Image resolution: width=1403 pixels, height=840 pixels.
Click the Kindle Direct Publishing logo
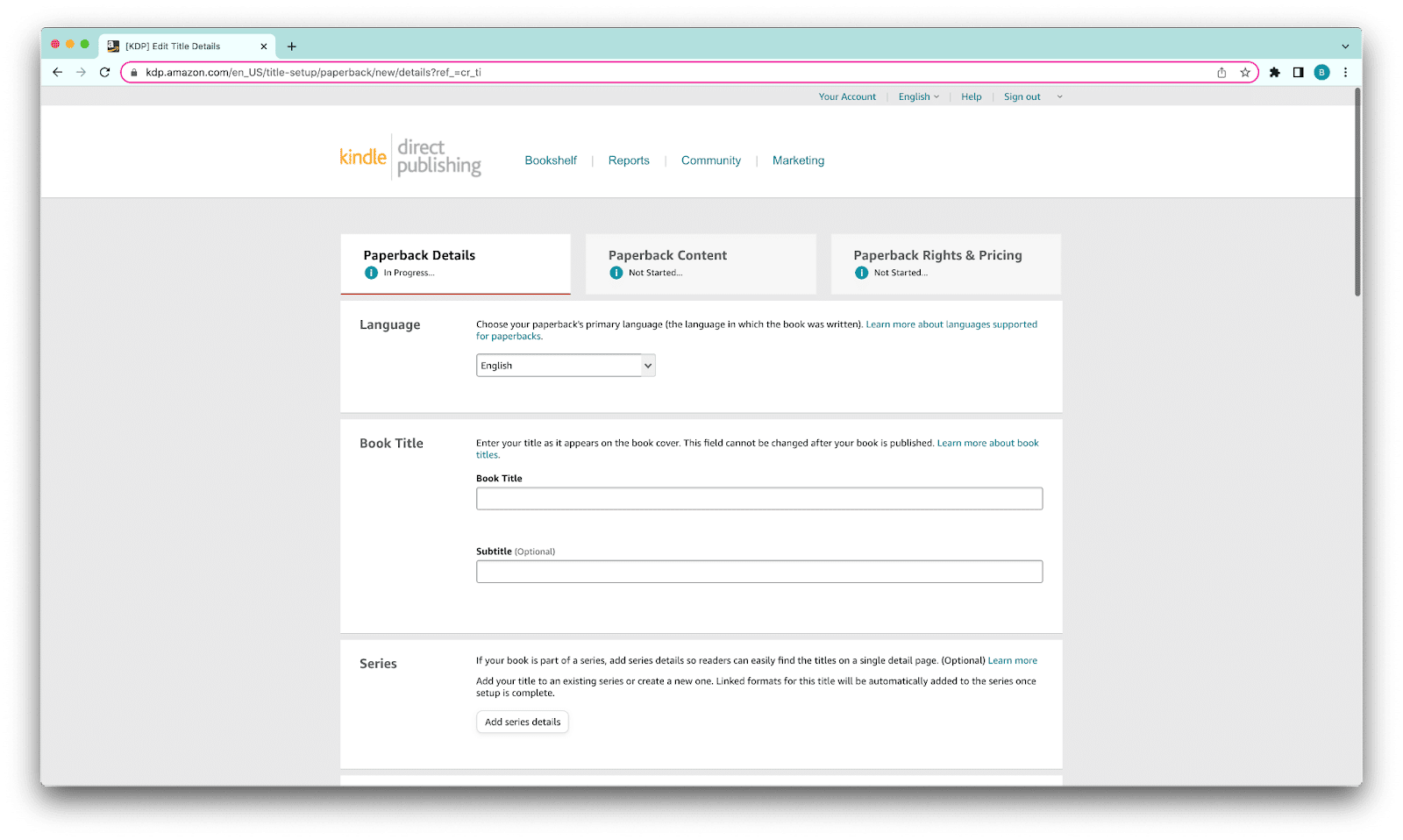pyautogui.click(x=410, y=158)
